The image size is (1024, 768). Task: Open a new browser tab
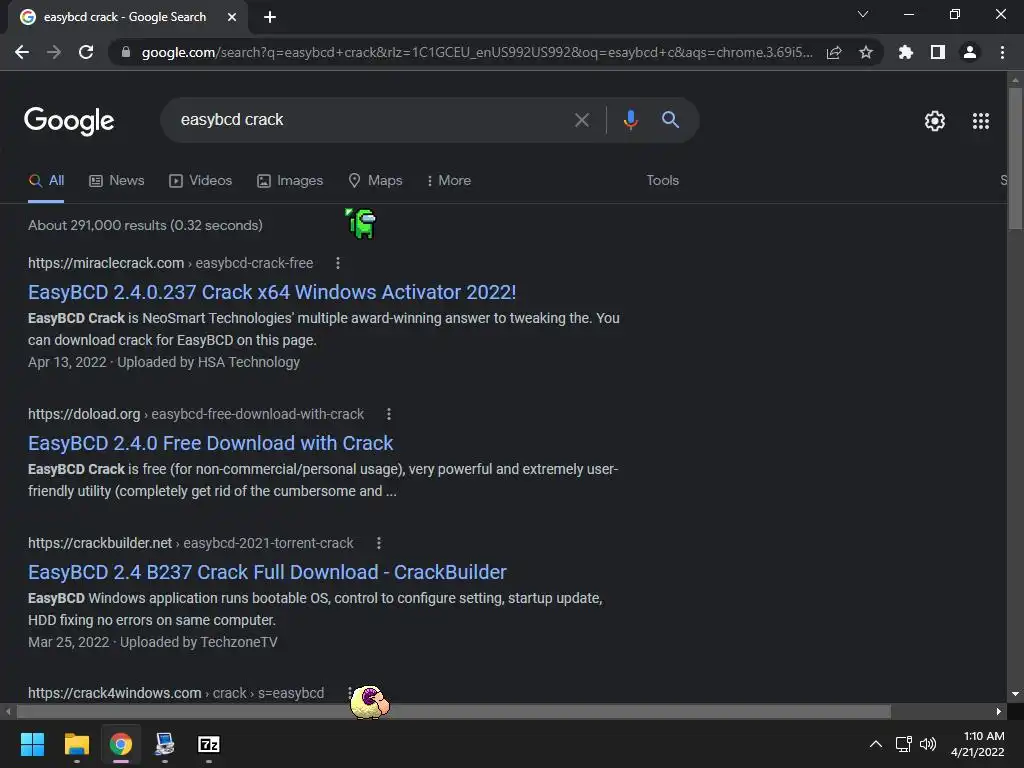coord(270,17)
